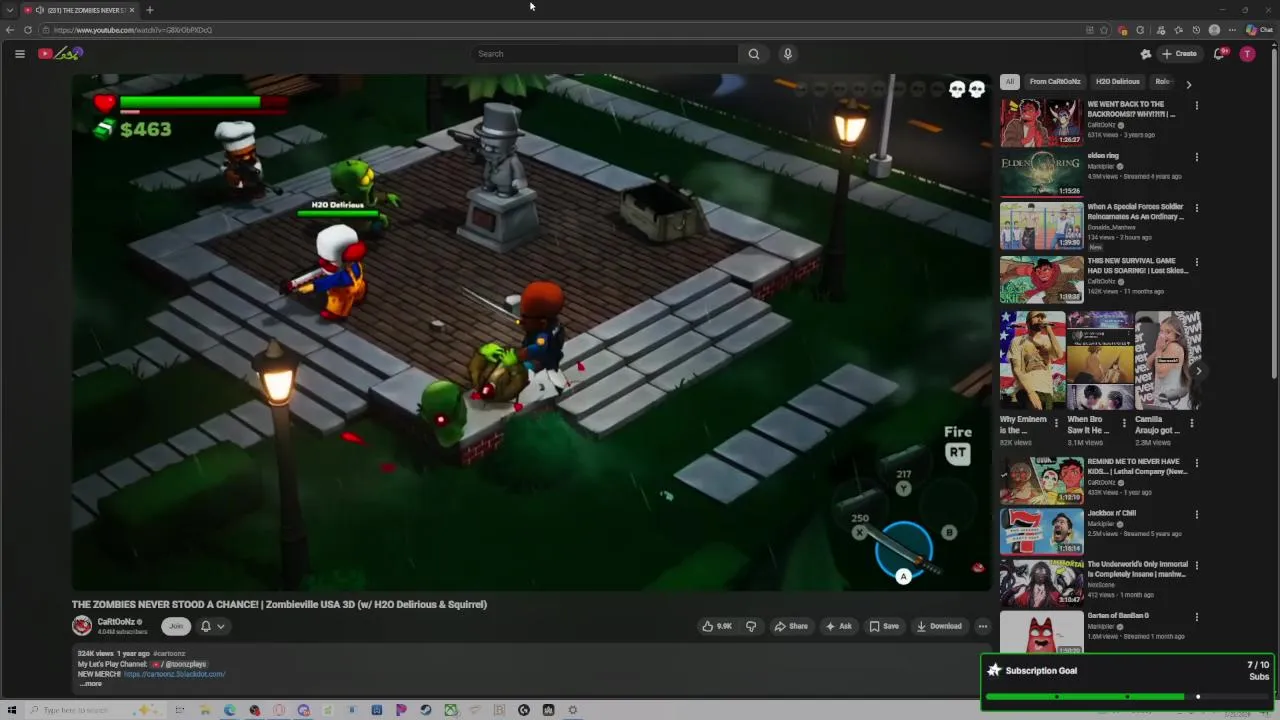Viewport: 1280px width, 720px height.
Task: Open Lethal Company video thumbnail
Action: tap(1041, 481)
